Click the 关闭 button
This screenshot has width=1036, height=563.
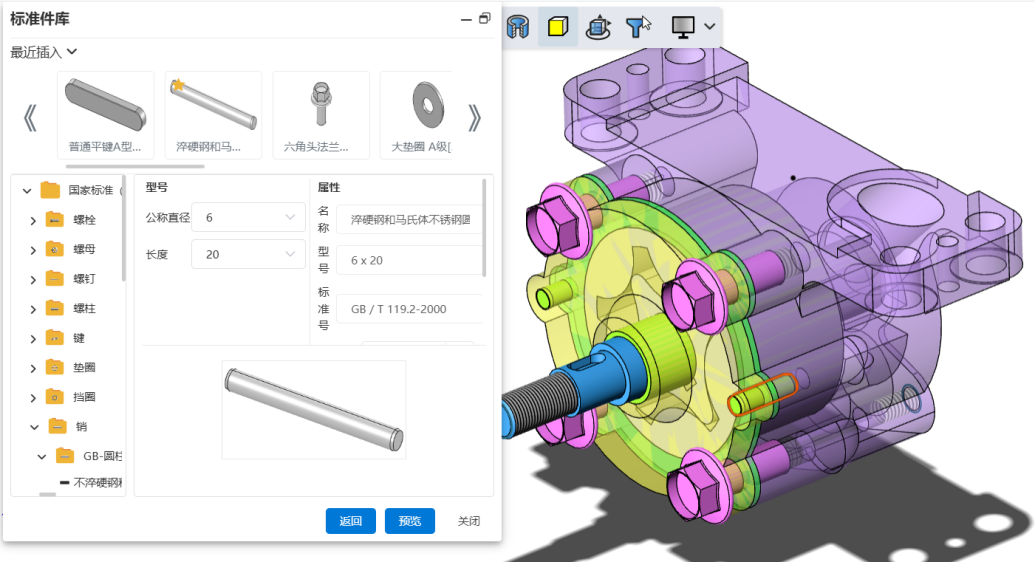click(469, 521)
